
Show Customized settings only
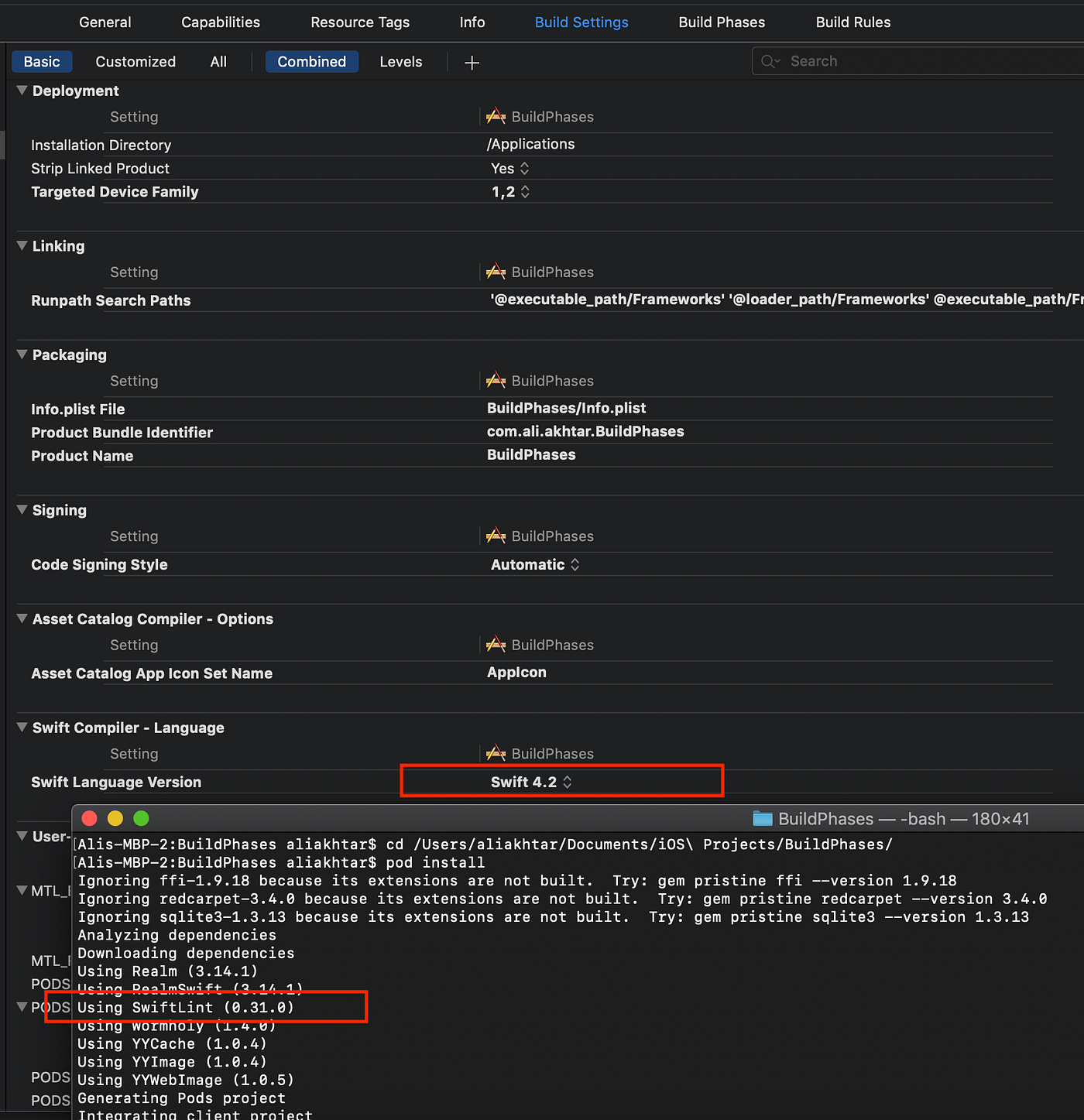coord(135,62)
